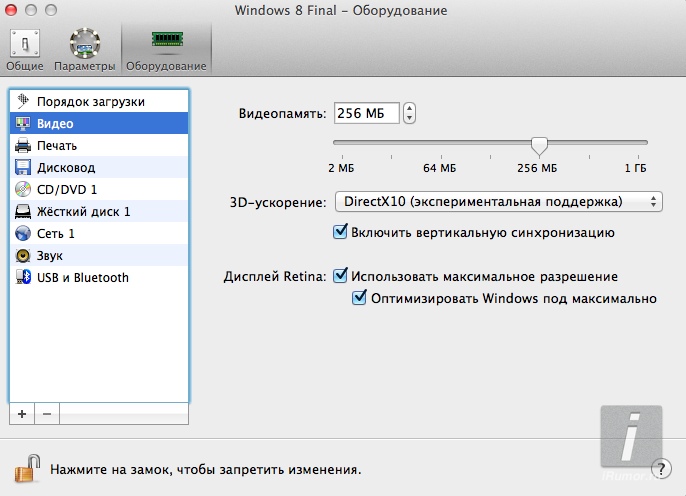
Task: Remove the device with the minus button
Action: pyautogui.click(x=47, y=414)
